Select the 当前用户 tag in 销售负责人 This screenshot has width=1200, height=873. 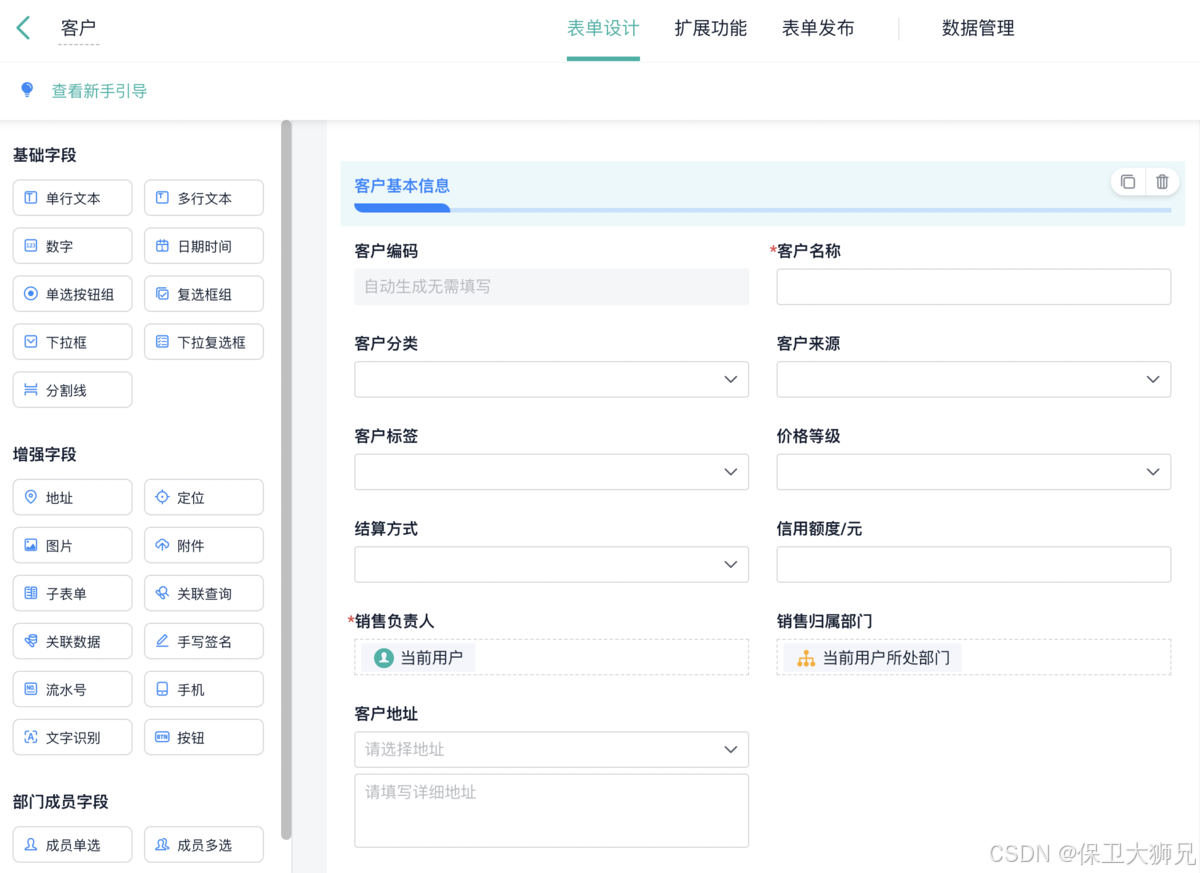click(x=419, y=657)
